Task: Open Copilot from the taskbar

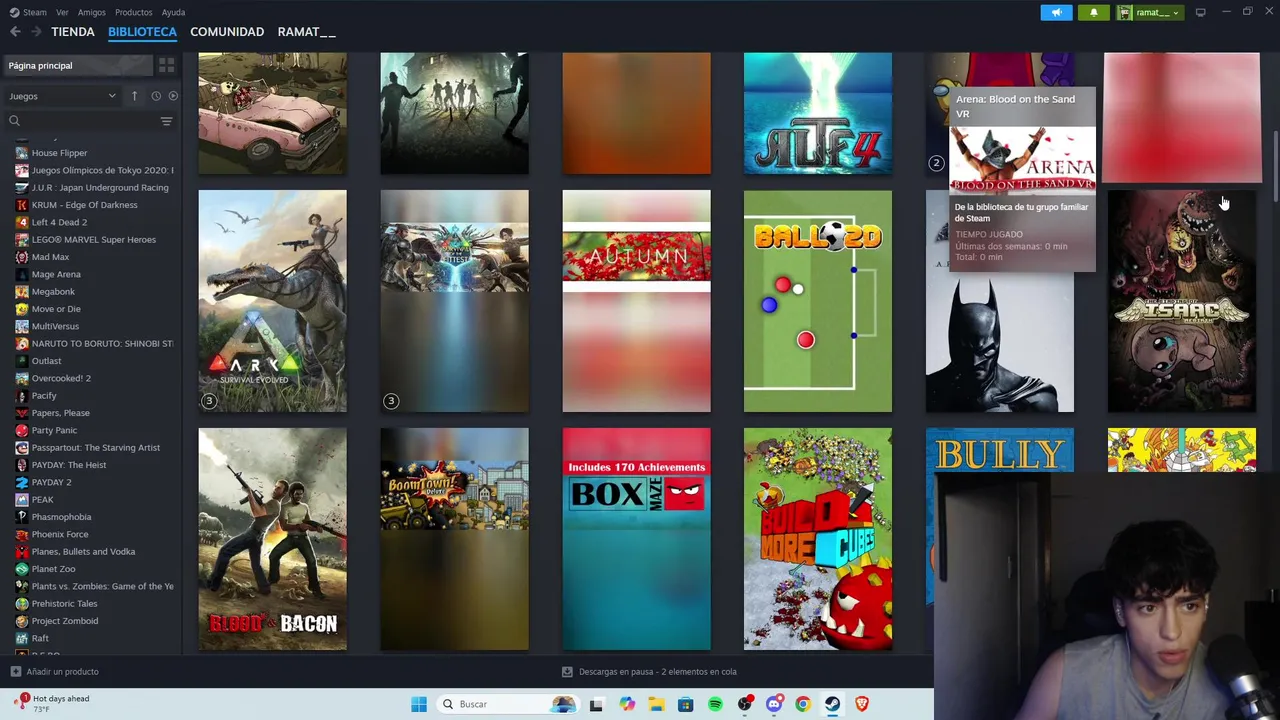Action: tap(627, 704)
